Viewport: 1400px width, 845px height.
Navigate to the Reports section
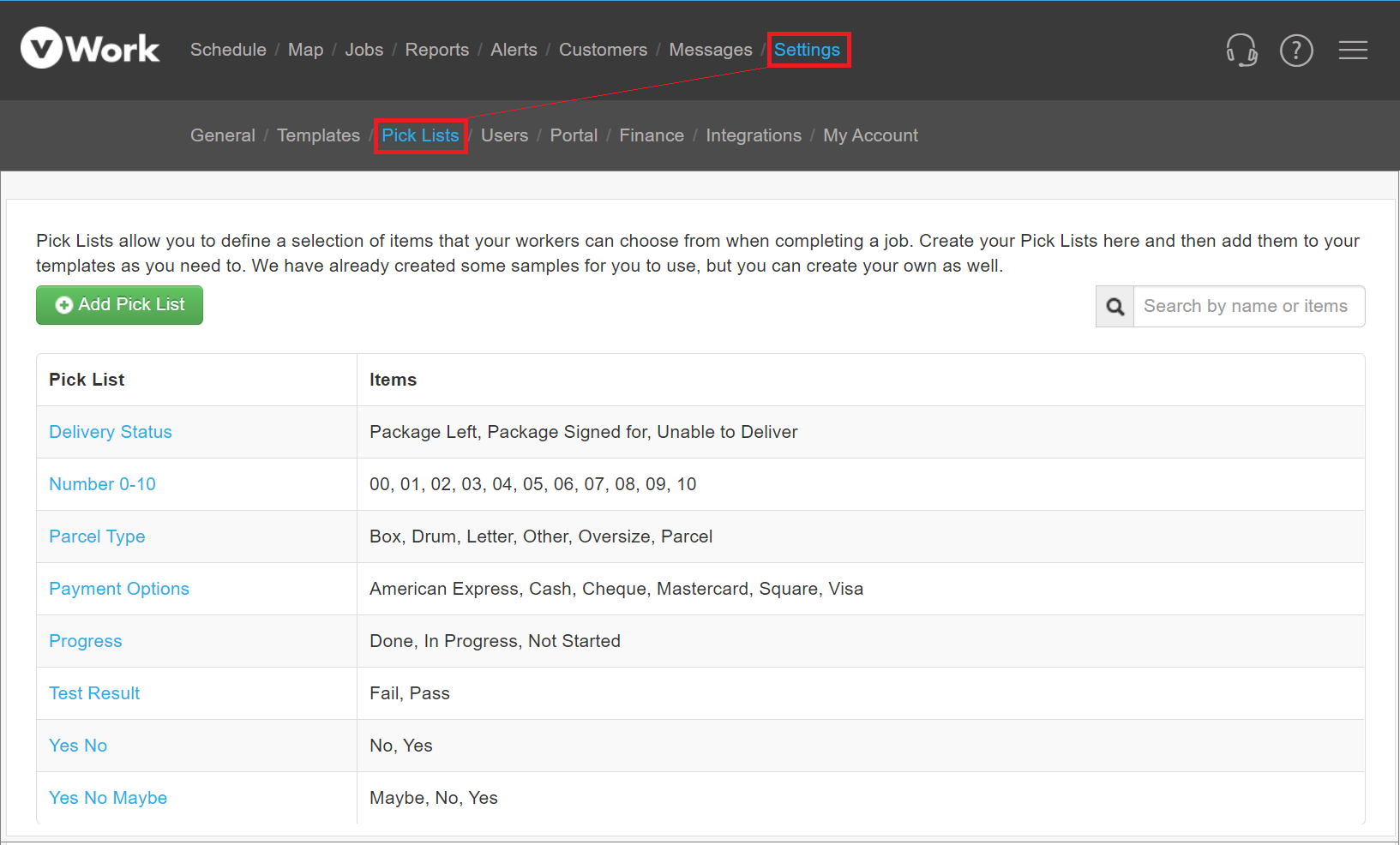click(x=437, y=50)
